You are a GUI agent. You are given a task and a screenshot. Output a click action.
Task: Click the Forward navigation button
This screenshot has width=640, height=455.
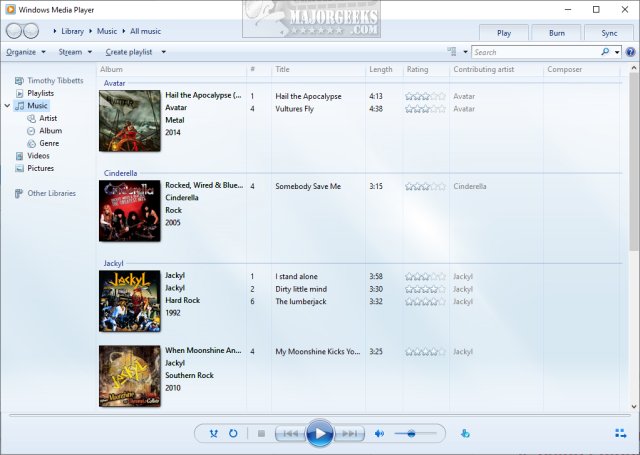click(x=31, y=31)
